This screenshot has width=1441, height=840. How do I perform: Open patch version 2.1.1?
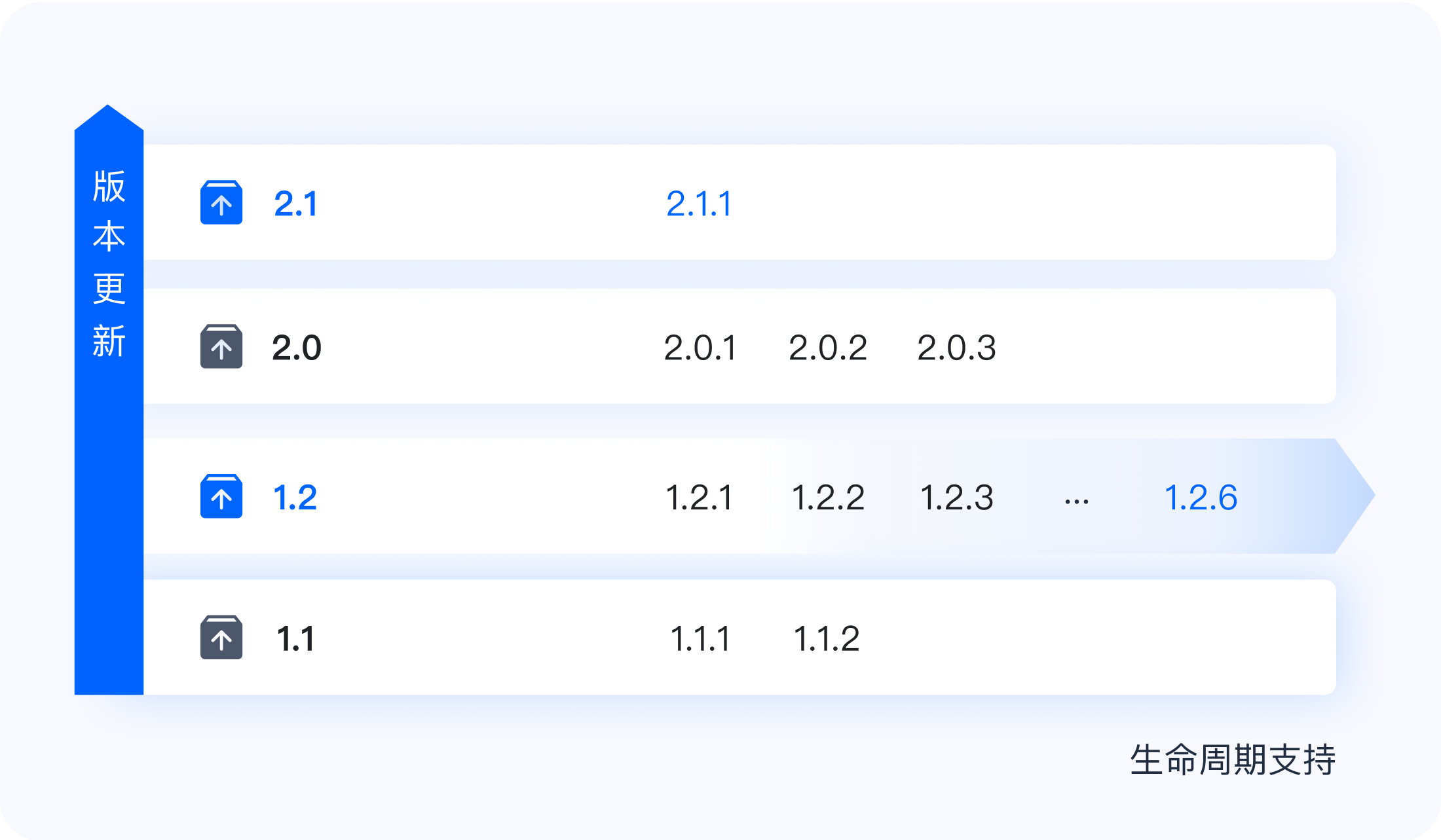coord(699,204)
